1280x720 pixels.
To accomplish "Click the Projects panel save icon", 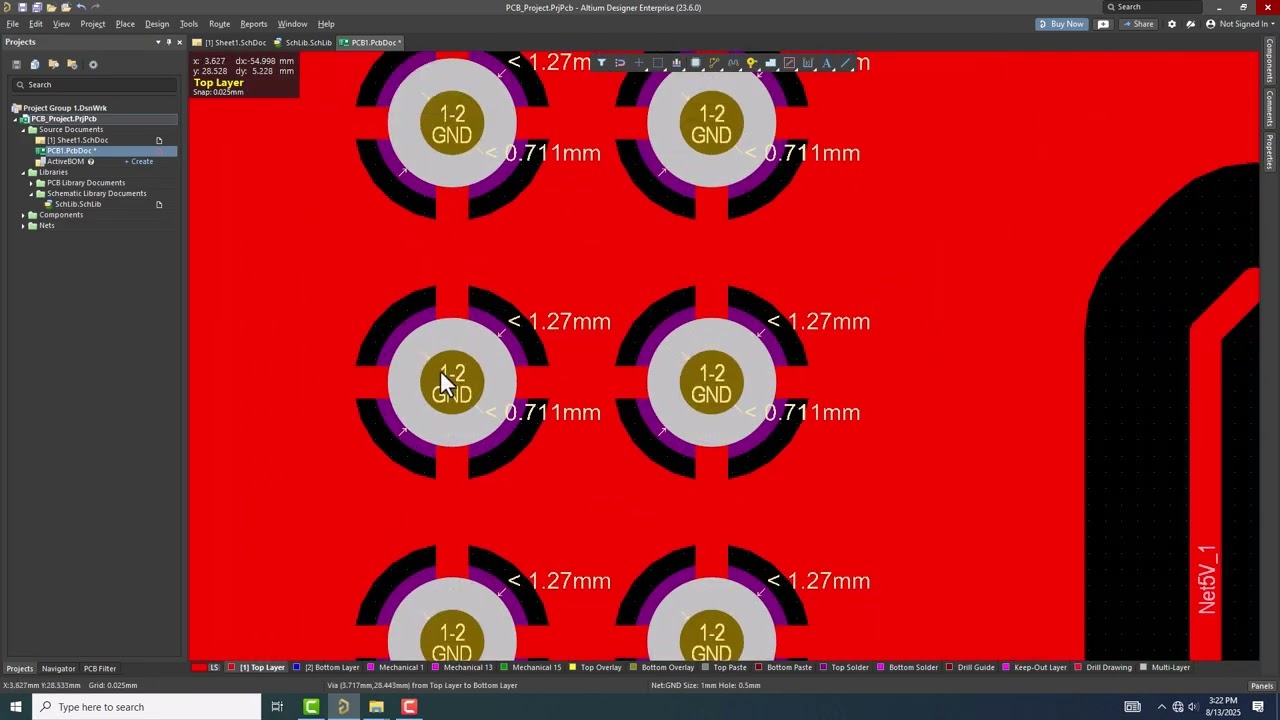I will (16, 64).
